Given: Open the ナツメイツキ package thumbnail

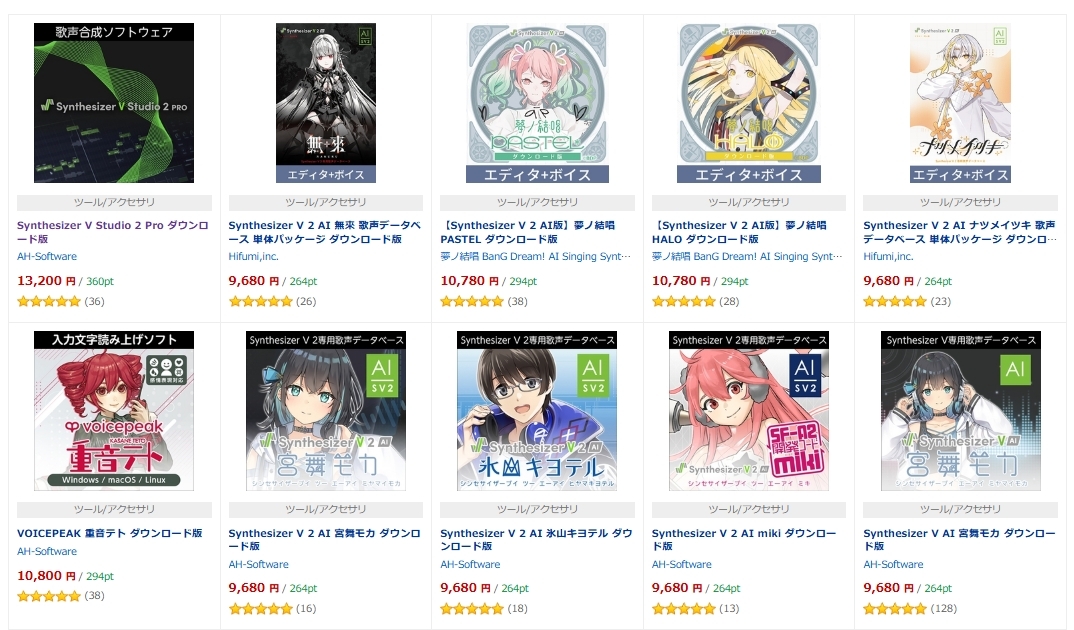Looking at the screenshot, I should (960, 103).
